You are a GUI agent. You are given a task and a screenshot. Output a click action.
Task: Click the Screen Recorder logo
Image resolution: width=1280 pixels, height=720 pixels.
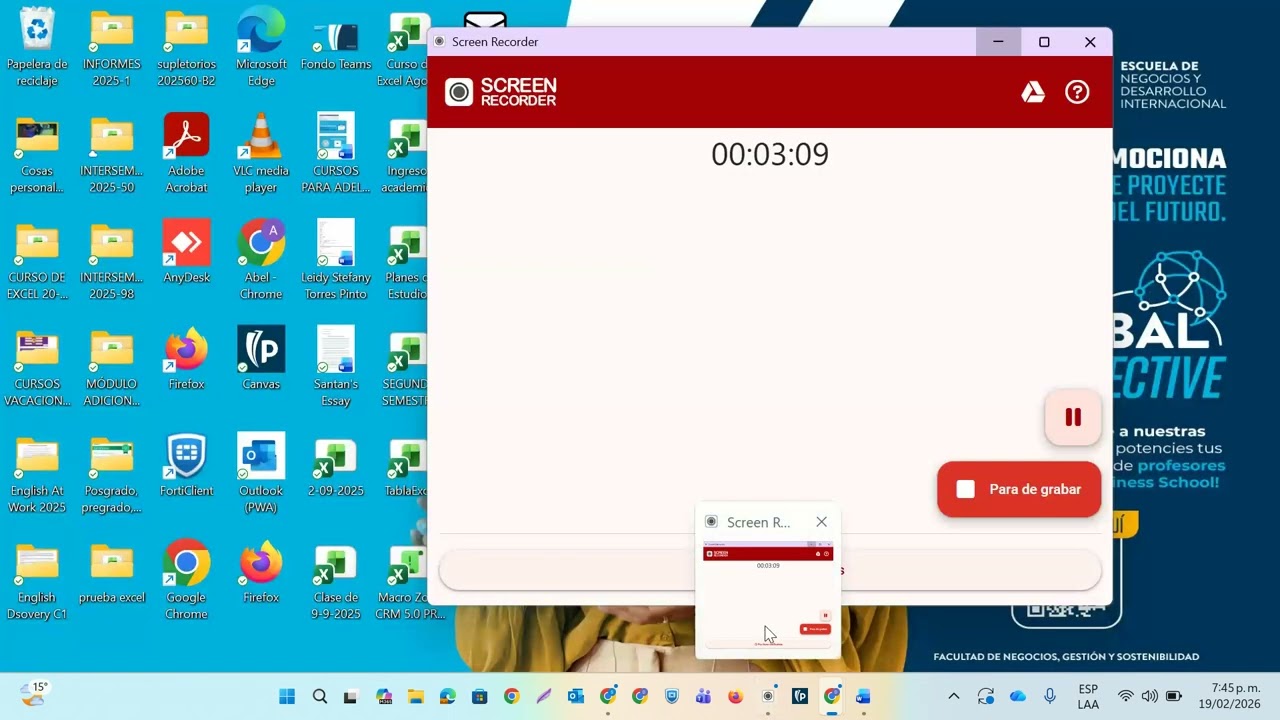[x=501, y=92]
